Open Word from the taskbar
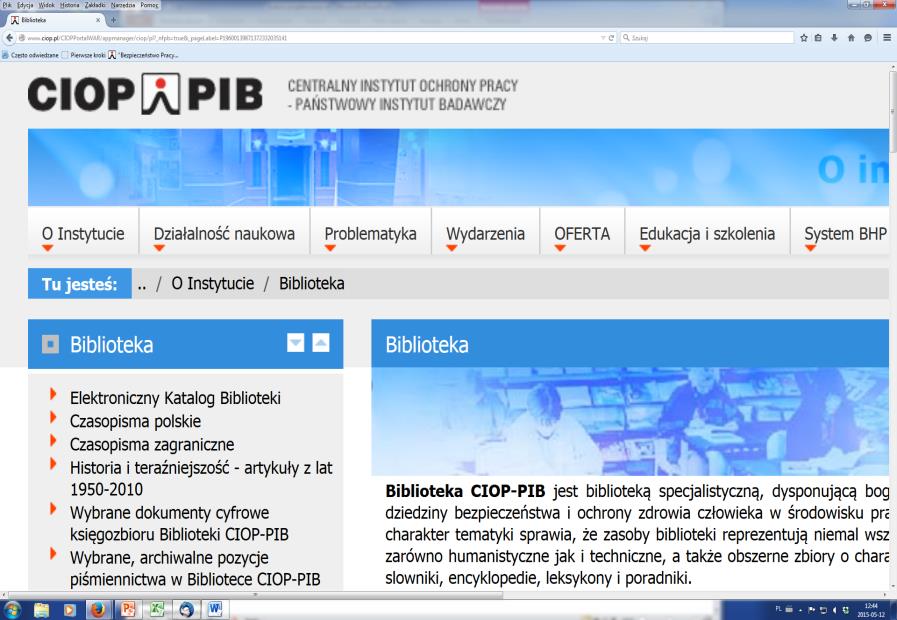The height and width of the screenshot is (620, 897). point(215,610)
